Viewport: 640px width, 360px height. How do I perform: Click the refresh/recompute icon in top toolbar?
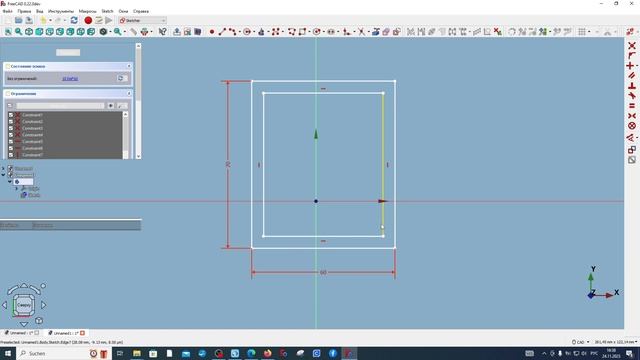(x=74, y=20)
